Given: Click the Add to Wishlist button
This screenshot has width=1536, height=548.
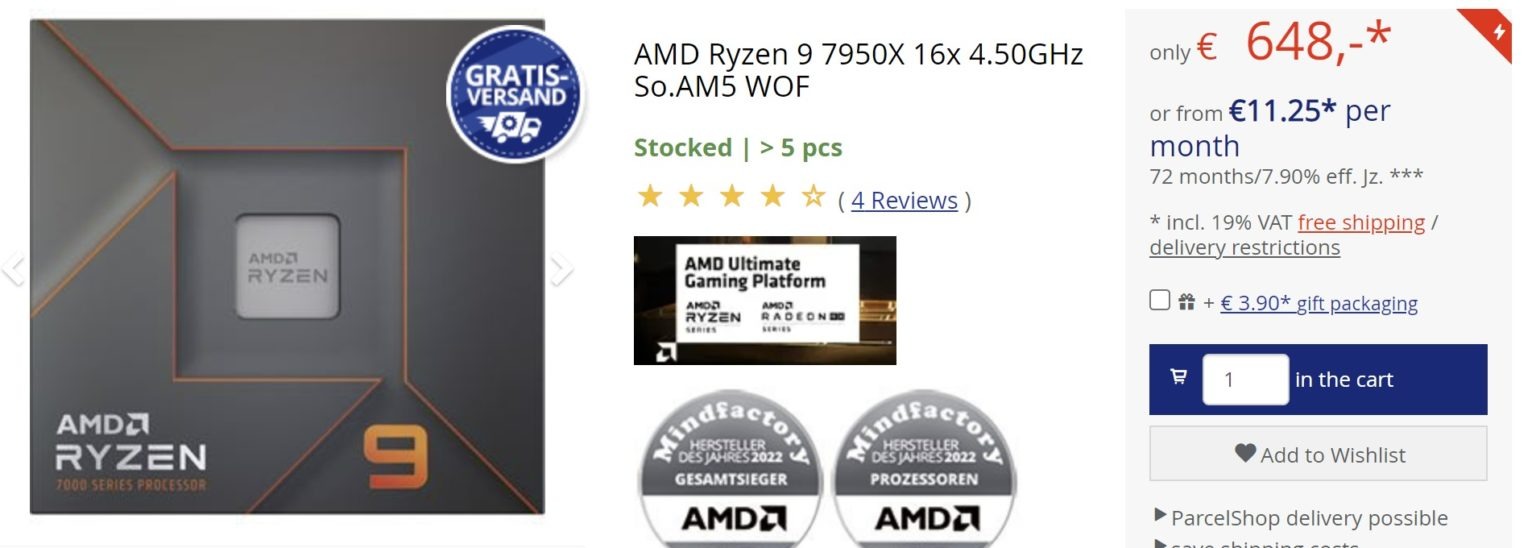Looking at the screenshot, I should coord(1318,453).
